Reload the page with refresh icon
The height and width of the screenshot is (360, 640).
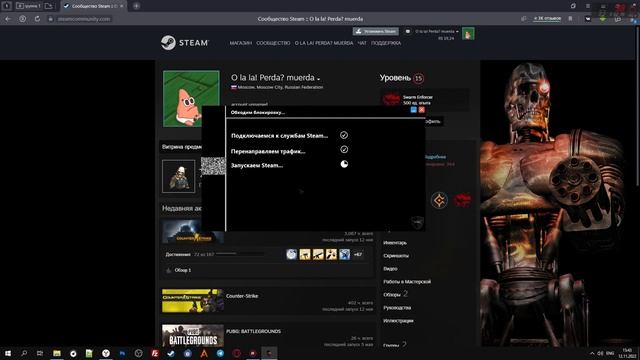click(37, 19)
